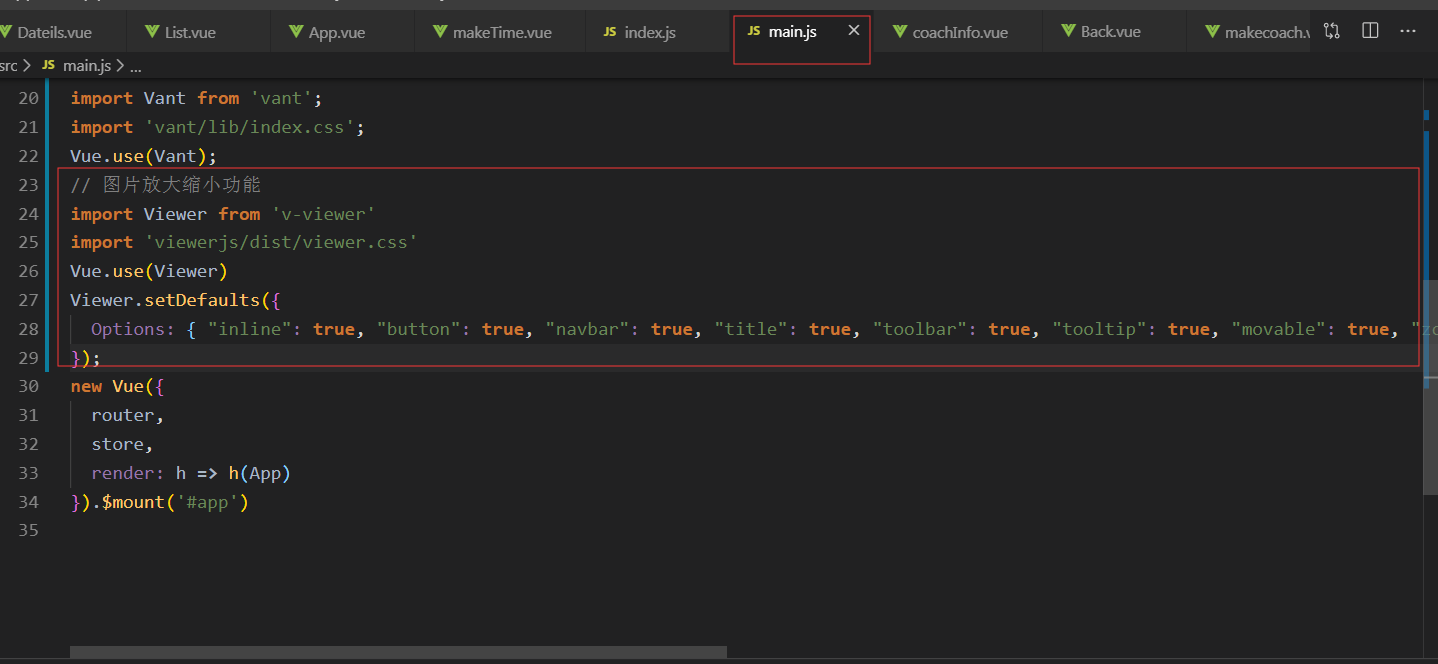Switch to the Dateils.vue tab
The width and height of the screenshot is (1438, 664).
[x=54, y=32]
